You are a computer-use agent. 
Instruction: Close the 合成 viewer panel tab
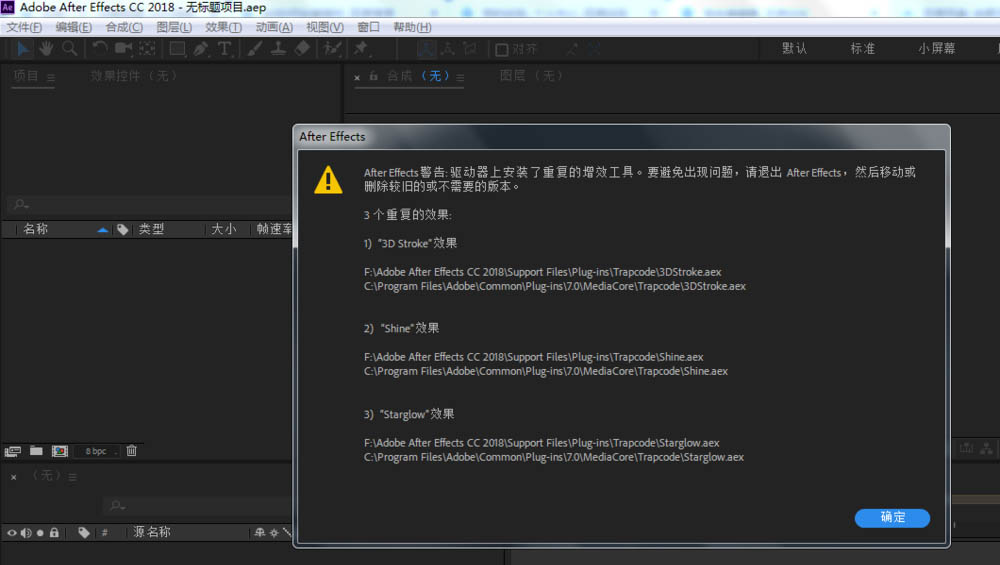coord(357,77)
